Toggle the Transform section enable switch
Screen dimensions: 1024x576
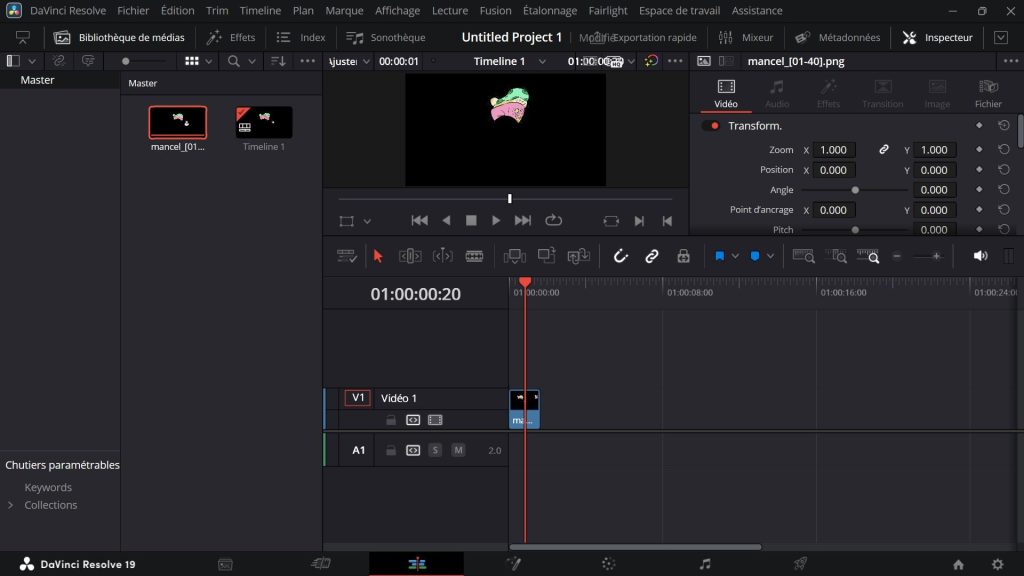pyautogui.click(x=711, y=126)
